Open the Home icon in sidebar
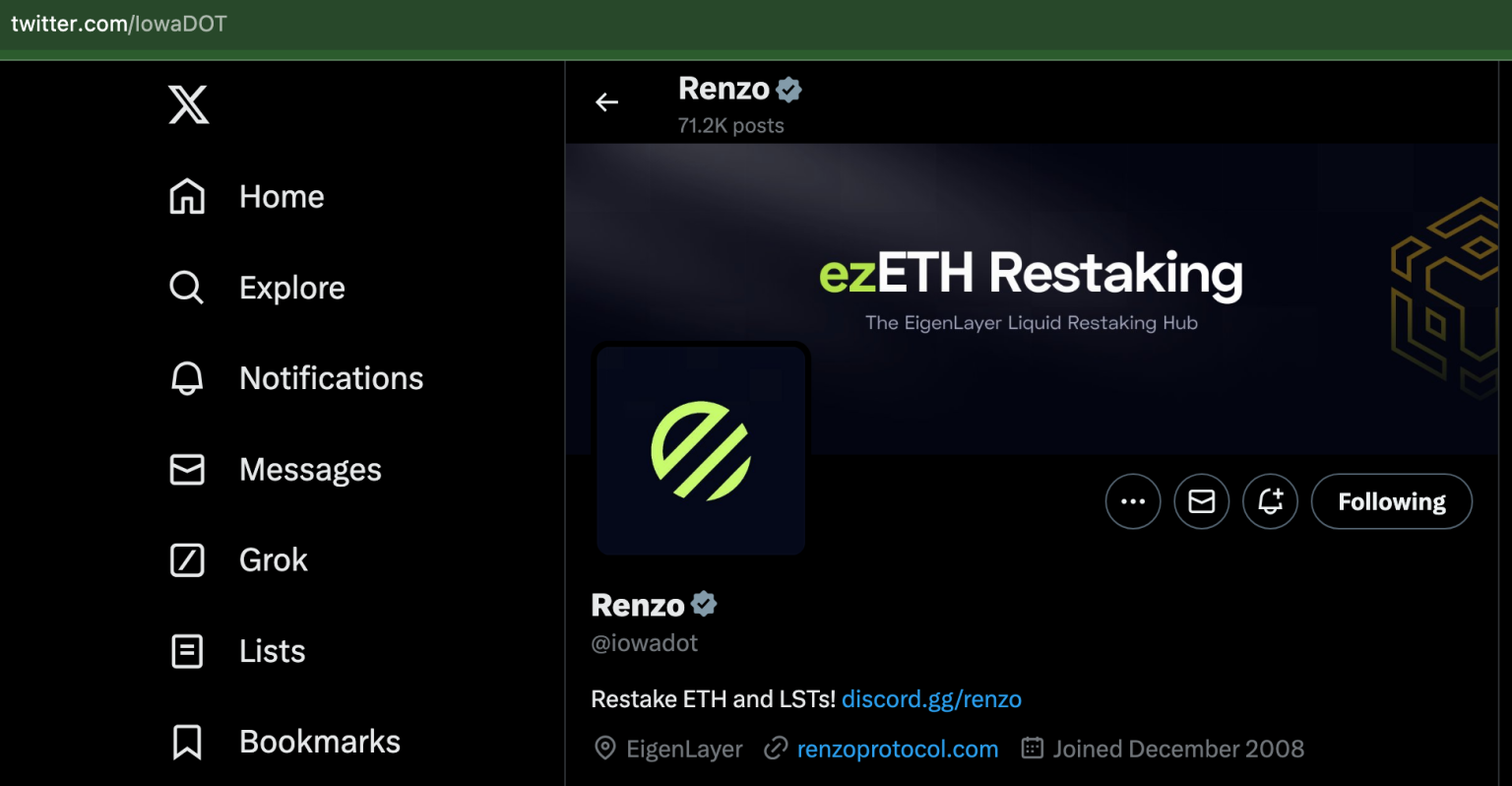The width and height of the screenshot is (1512, 786). pyautogui.click(x=187, y=196)
